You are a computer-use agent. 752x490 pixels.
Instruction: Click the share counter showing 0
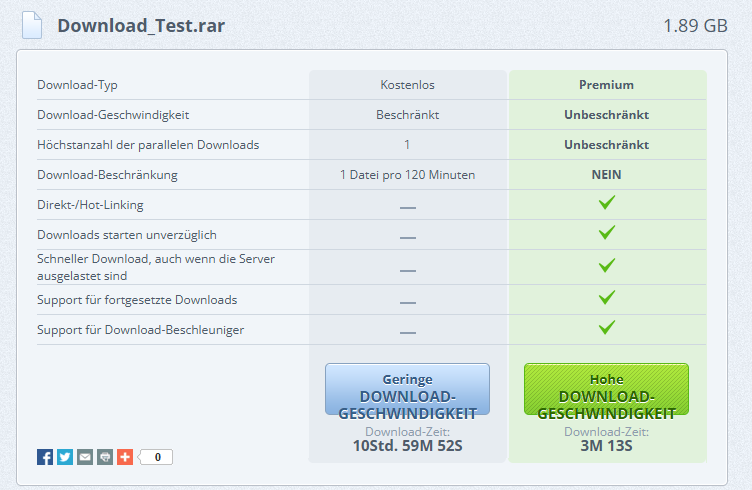point(156,457)
